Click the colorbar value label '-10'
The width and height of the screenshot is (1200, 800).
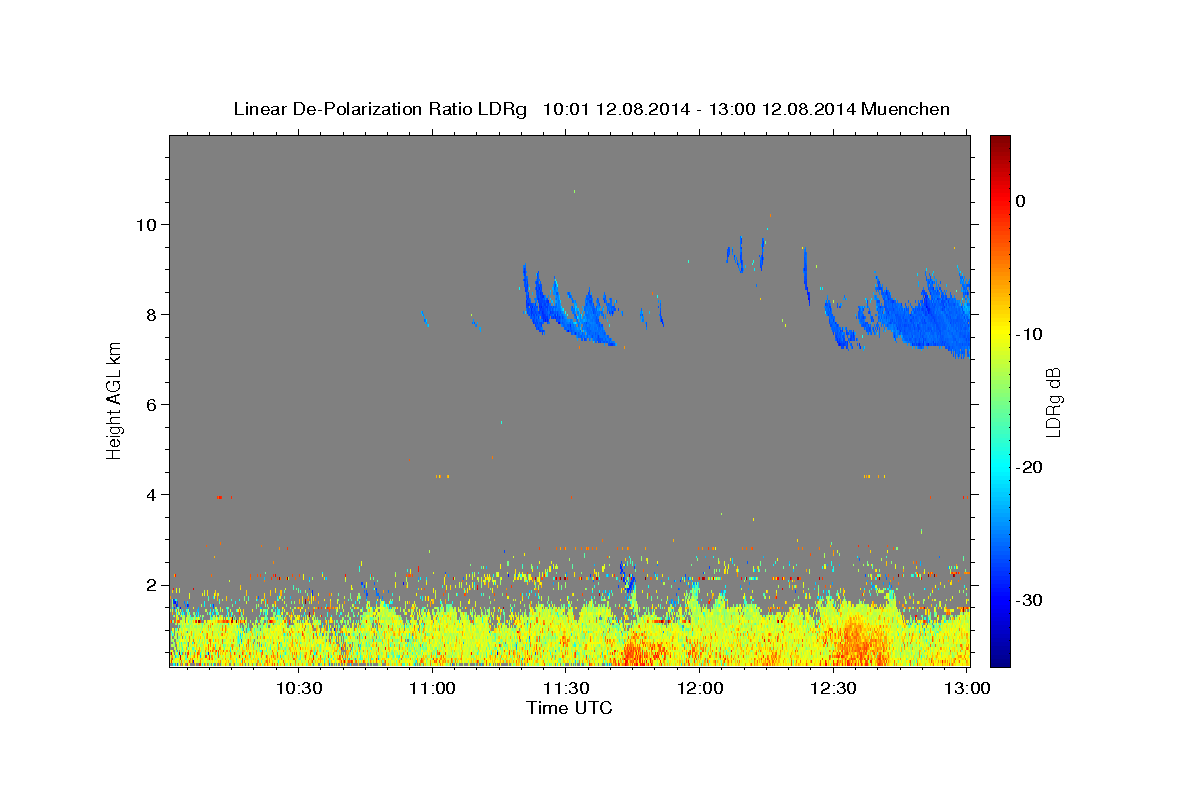click(x=1030, y=334)
